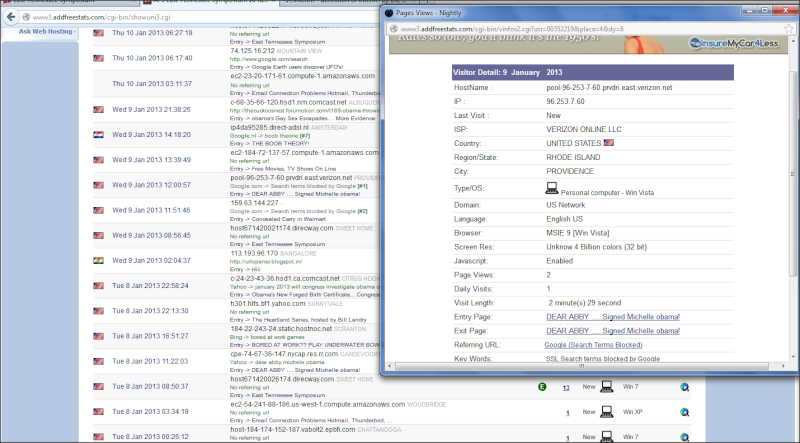Viewport: 800px width, 443px height.
Task: Click the US flag for Wed 9 Jan 11:51:46
Action: 98,210
